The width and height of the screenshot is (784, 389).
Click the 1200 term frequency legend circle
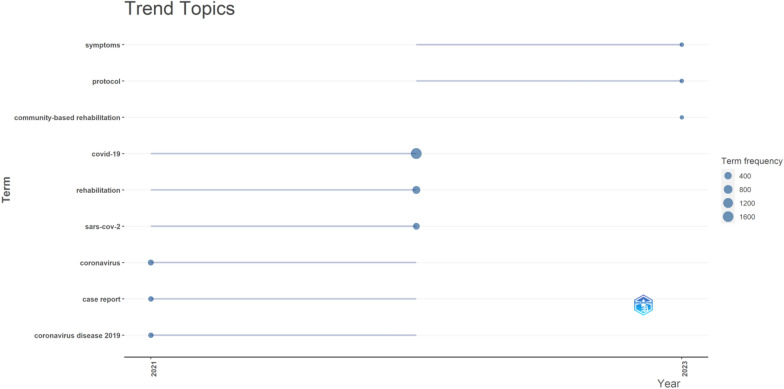coord(728,203)
